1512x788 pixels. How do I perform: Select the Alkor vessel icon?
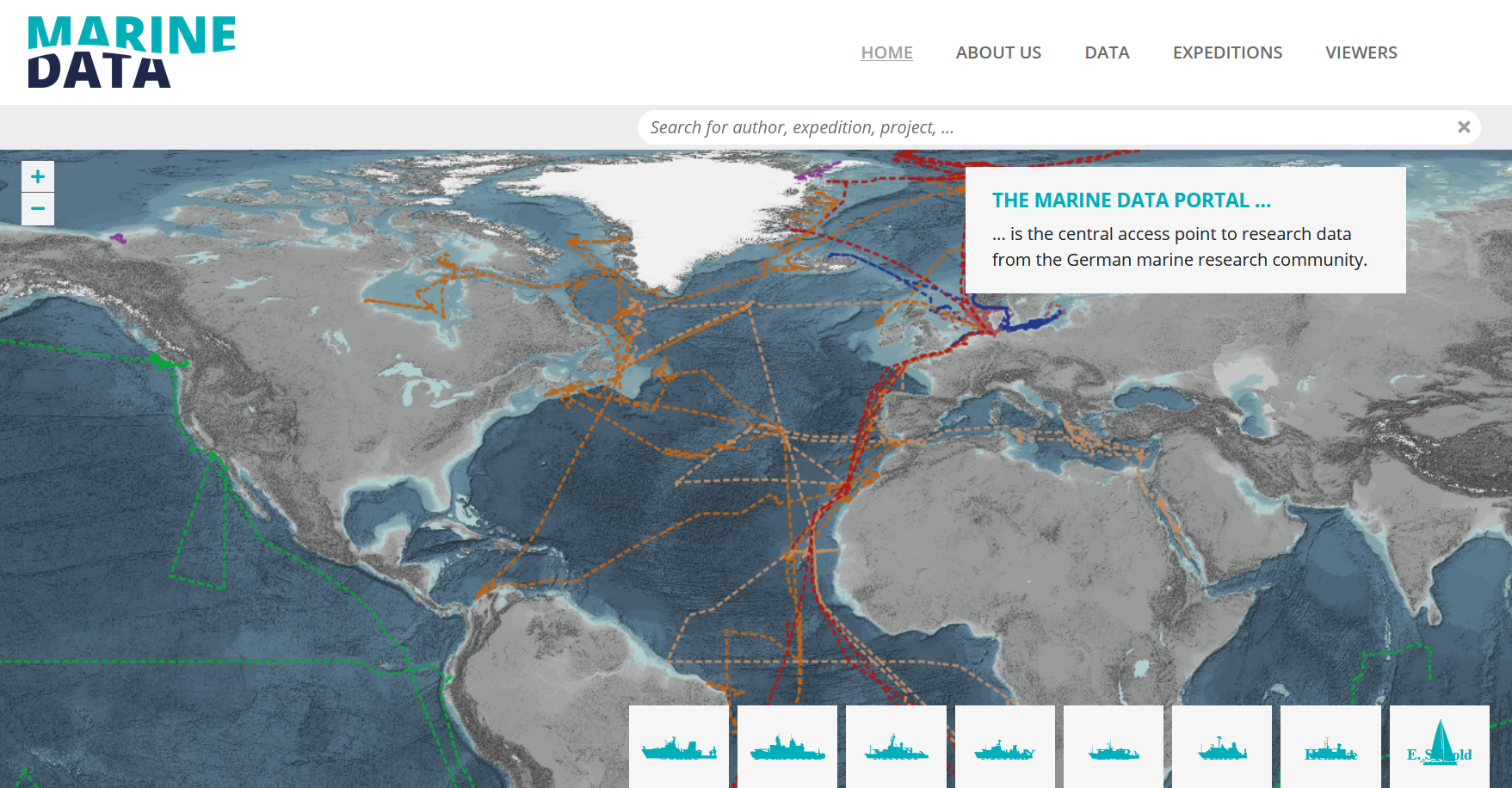pos(1222,747)
